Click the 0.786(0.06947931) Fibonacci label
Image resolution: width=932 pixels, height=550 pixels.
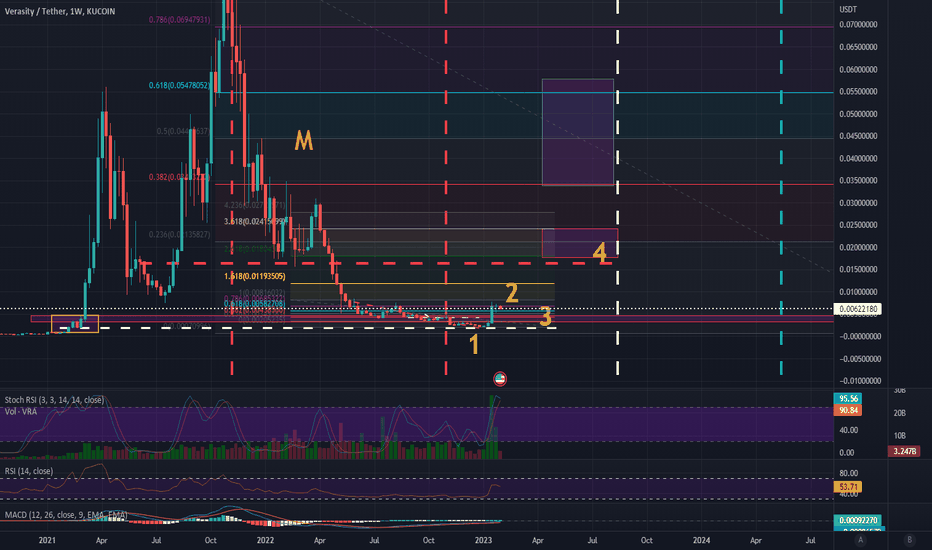click(x=180, y=20)
